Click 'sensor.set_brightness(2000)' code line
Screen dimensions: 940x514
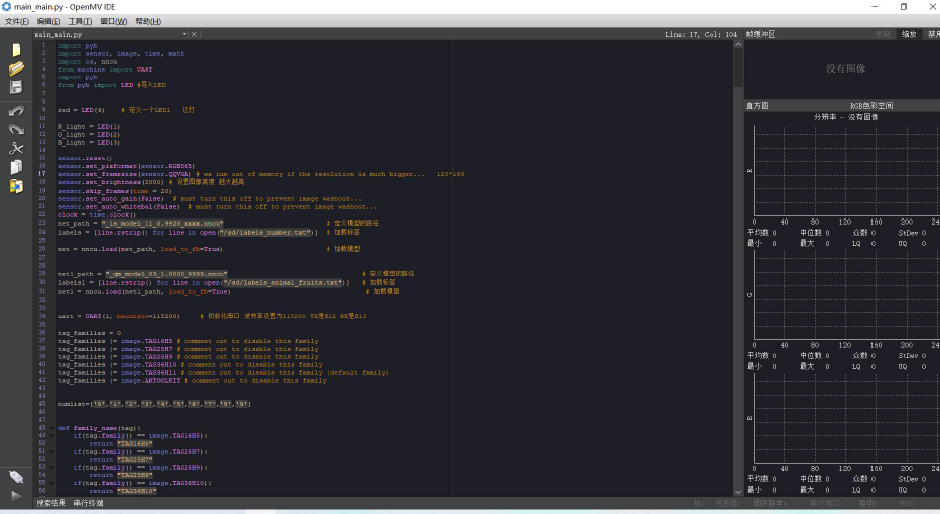(x=110, y=182)
